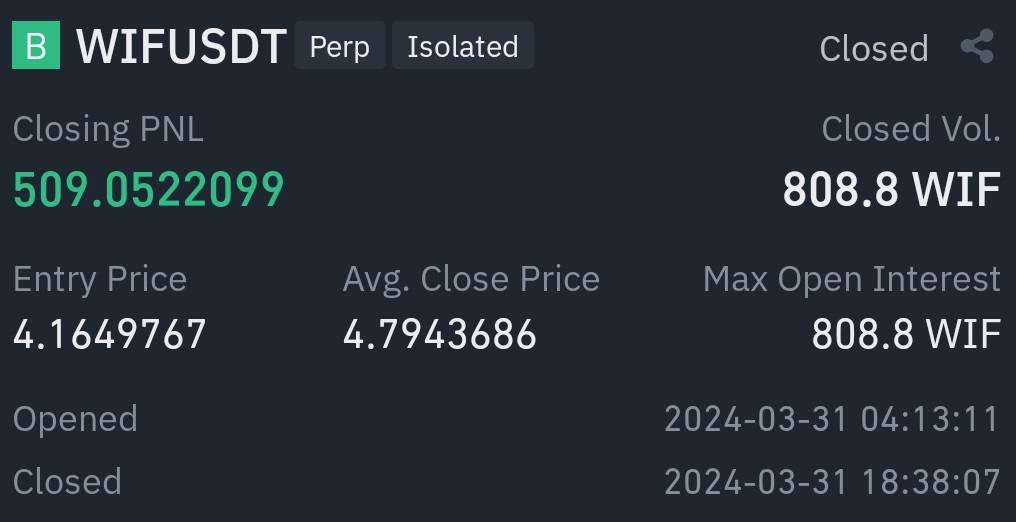The height and width of the screenshot is (522, 1016).
Task: Click the Closing PNL label
Action: 108,129
